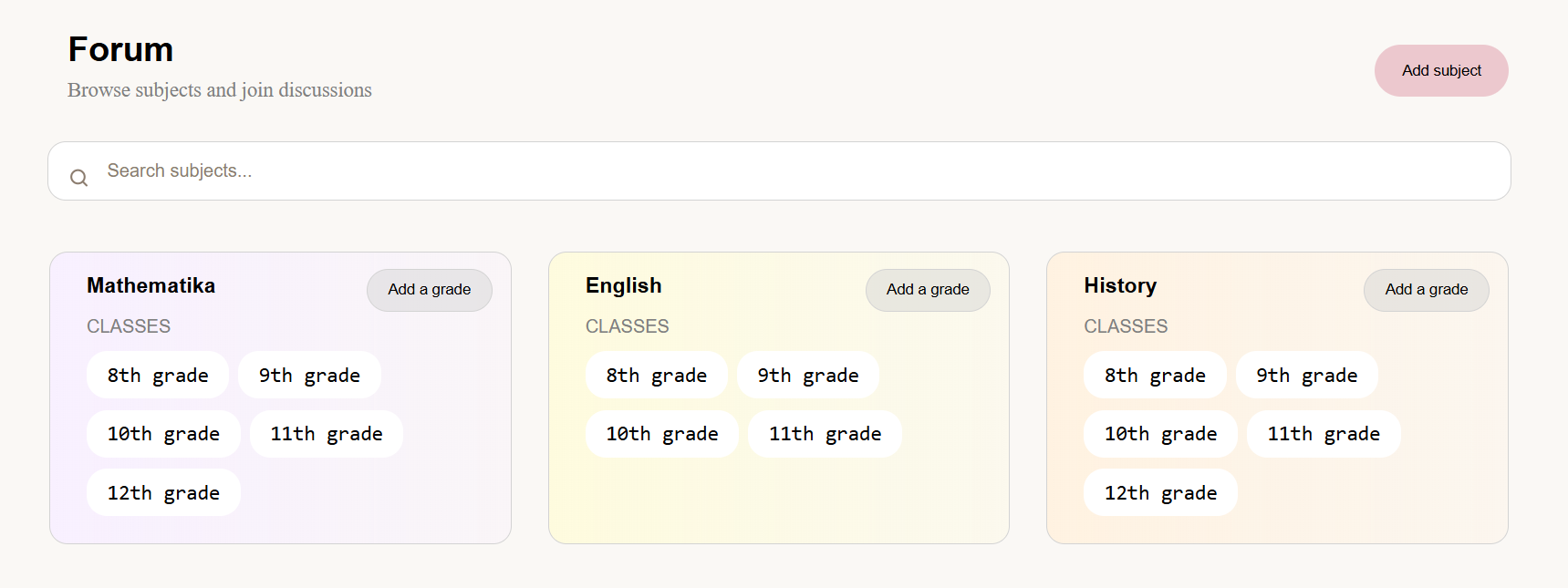Open History 8th grade class

click(1155, 376)
